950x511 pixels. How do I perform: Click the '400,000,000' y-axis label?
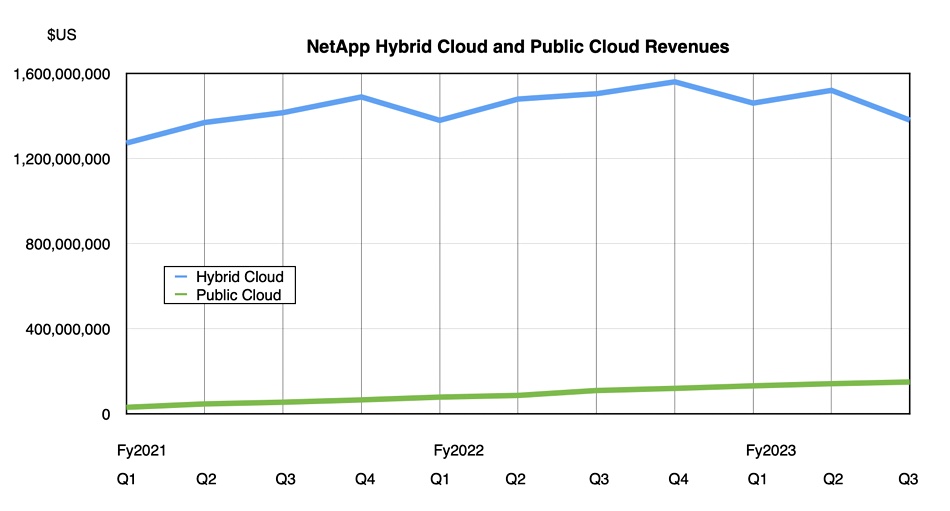[67, 329]
